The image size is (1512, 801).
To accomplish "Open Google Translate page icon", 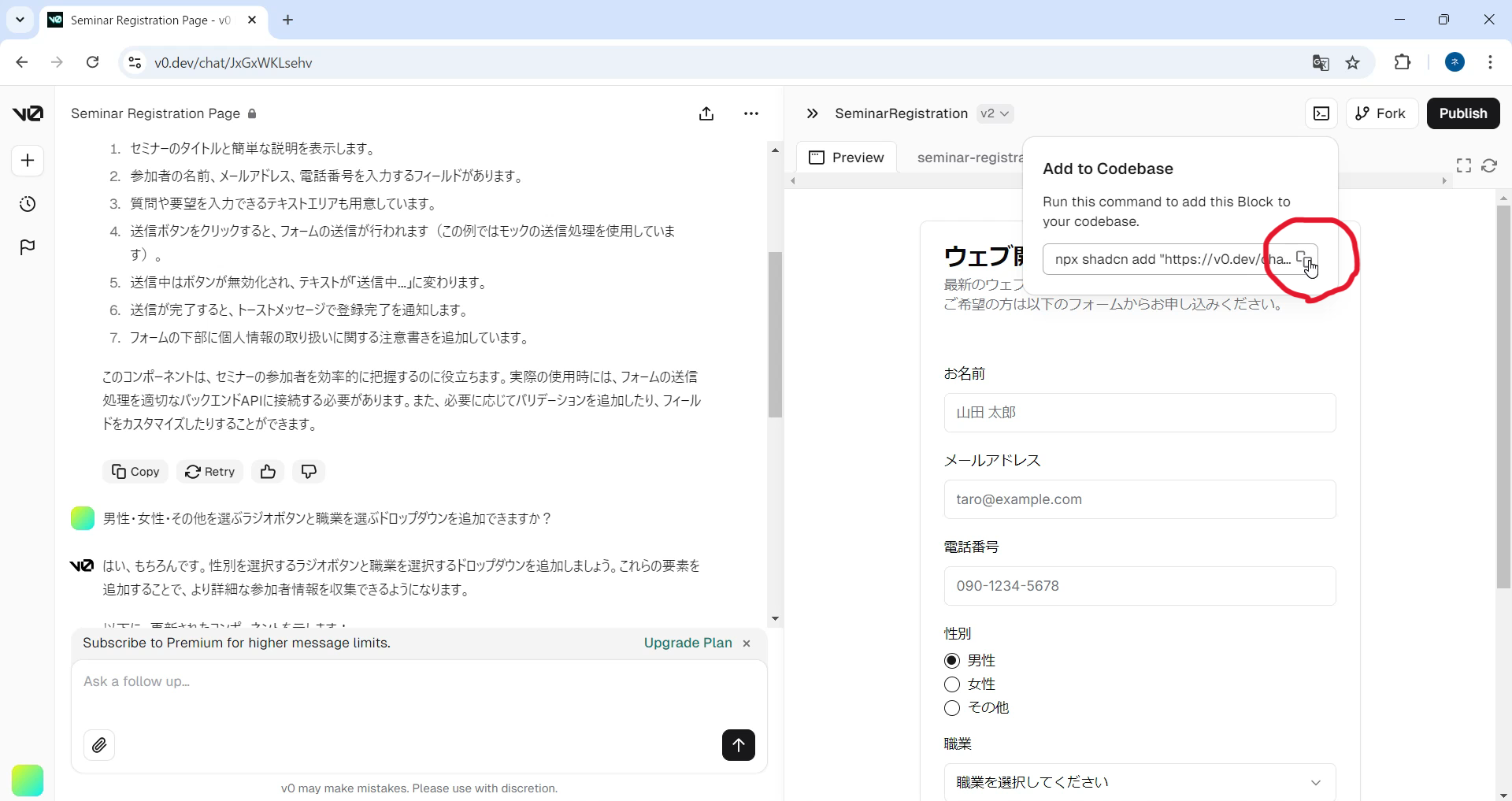I will (1321, 63).
